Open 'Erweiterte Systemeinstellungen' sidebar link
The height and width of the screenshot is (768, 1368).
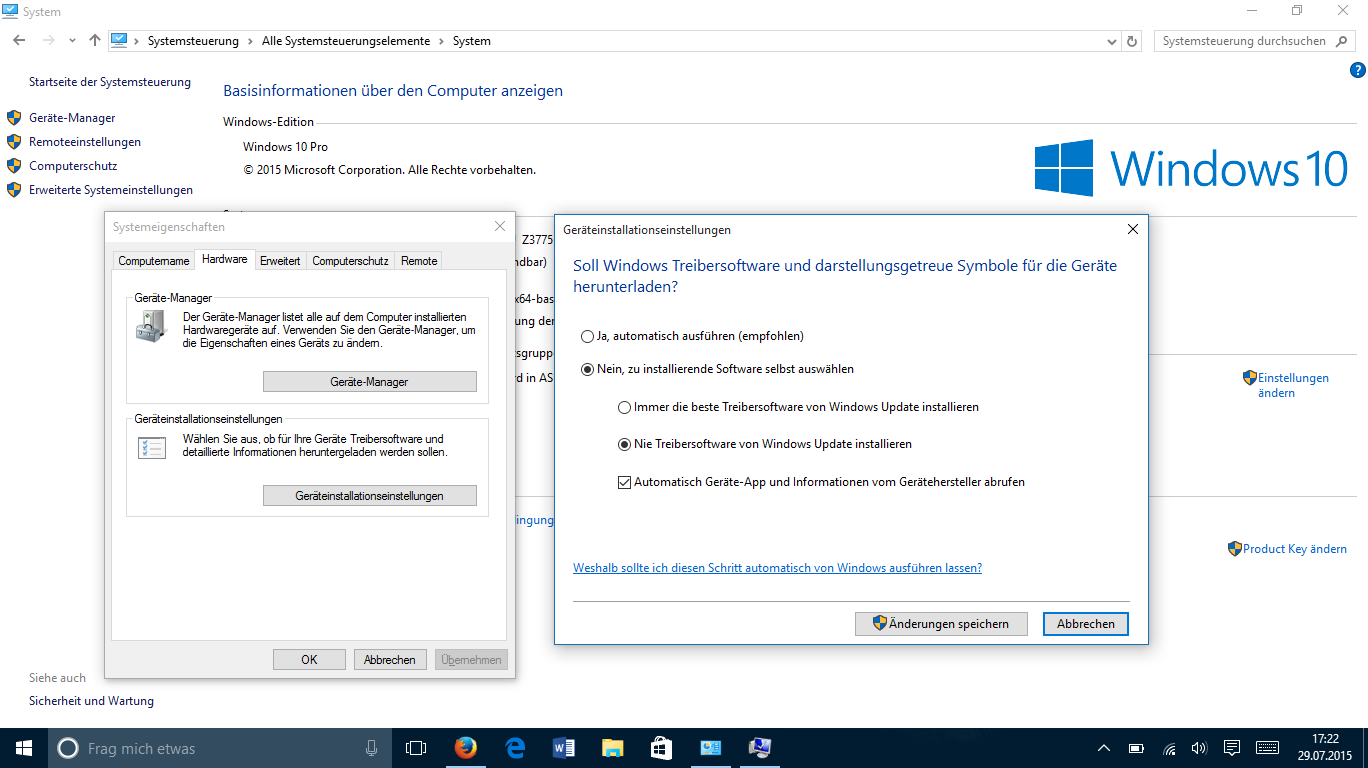(x=111, y=190)
